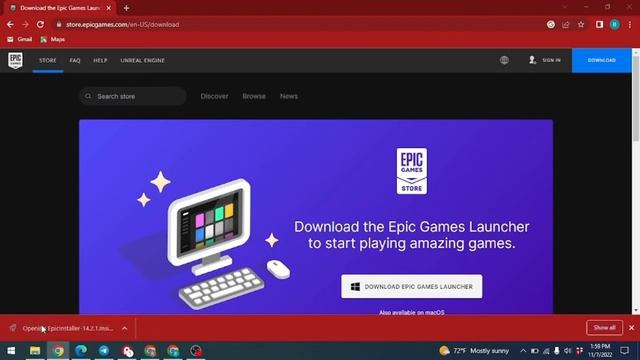Click Show all downloads

point(604,328)
